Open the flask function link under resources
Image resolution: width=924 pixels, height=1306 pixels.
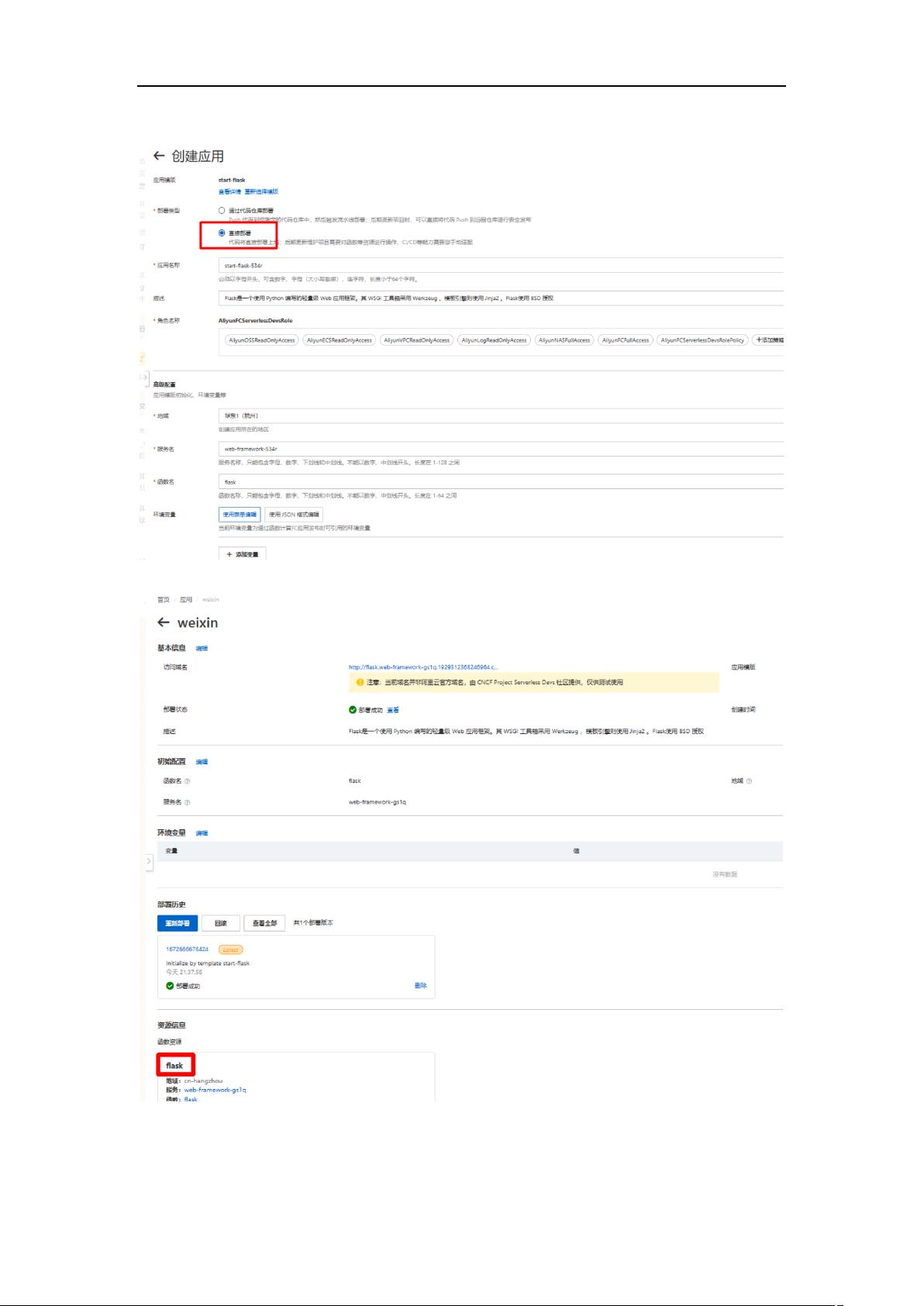tap(191, 1099)
